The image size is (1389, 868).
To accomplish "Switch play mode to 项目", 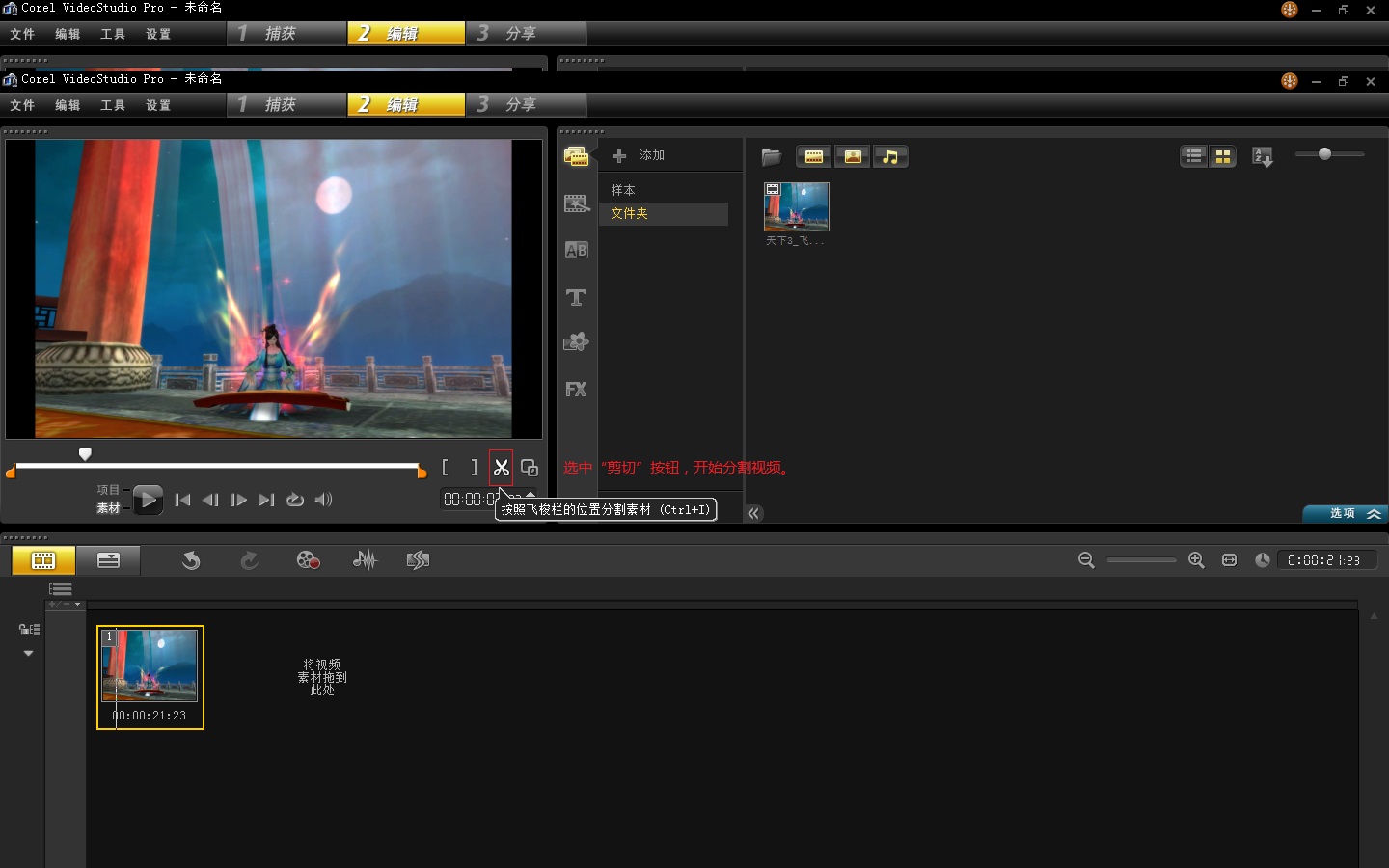I will coord(108,490).
